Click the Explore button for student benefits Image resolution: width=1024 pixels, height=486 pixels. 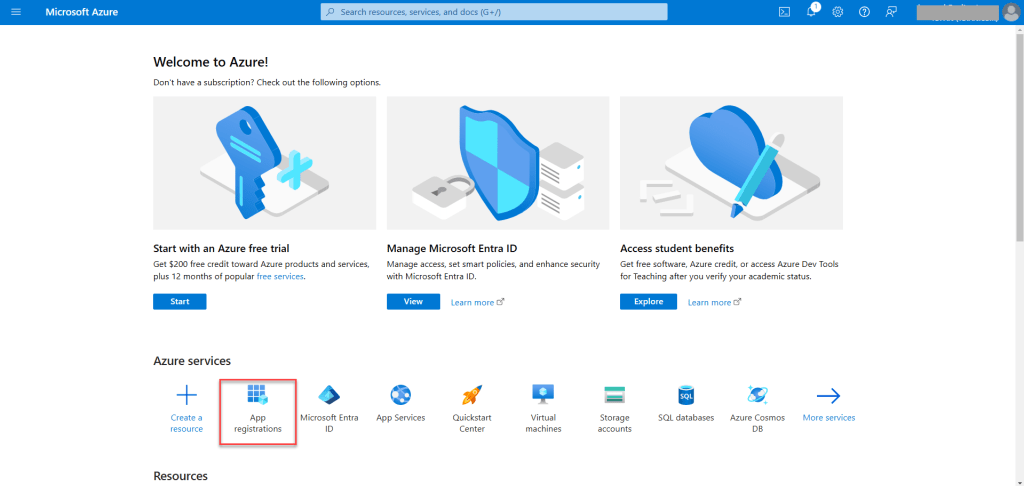click(648, 301)
